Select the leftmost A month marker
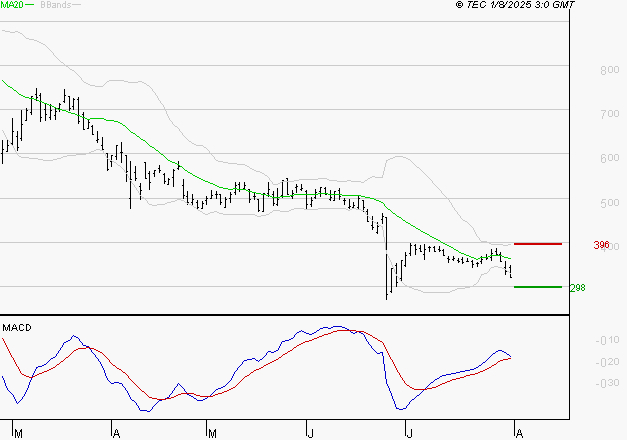Image resolution: width=627 pixels, height=440 pixels. 116,433
